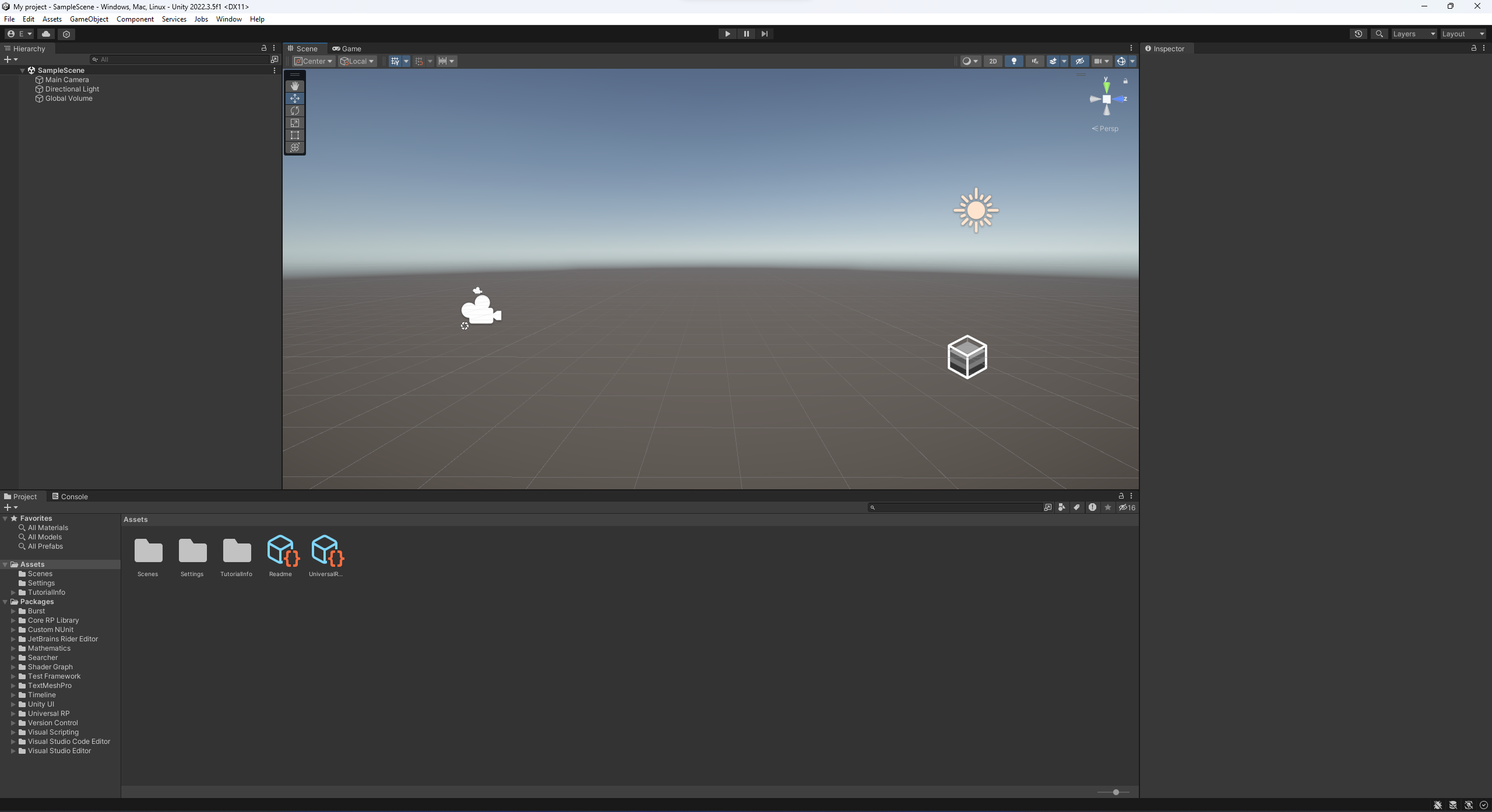Select the Move tool
Viewport: 1492px width, 812px height.
click(x=295, y=98)
